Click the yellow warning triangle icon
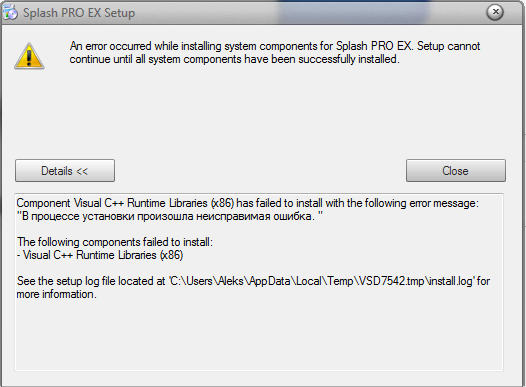Viewport: 526px width, 387px height. coord(29,56)
